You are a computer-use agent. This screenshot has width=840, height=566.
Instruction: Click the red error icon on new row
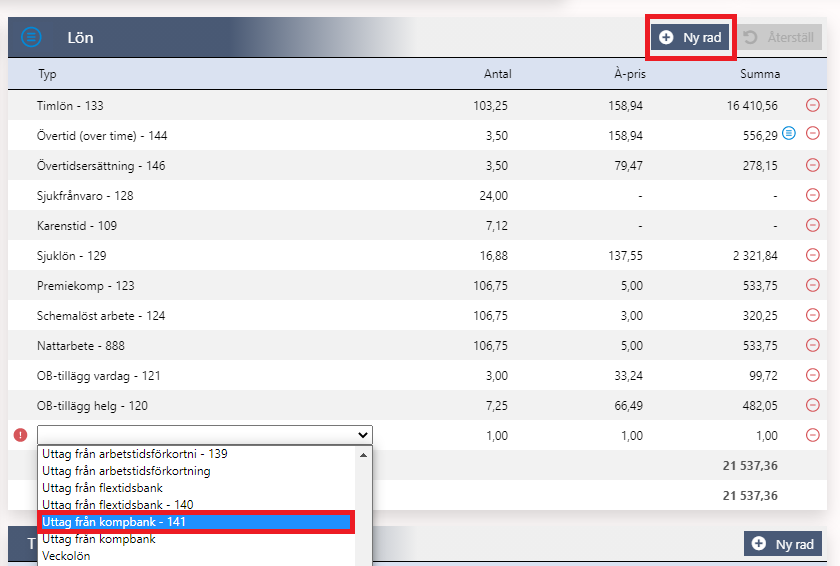tap(20, 435)
